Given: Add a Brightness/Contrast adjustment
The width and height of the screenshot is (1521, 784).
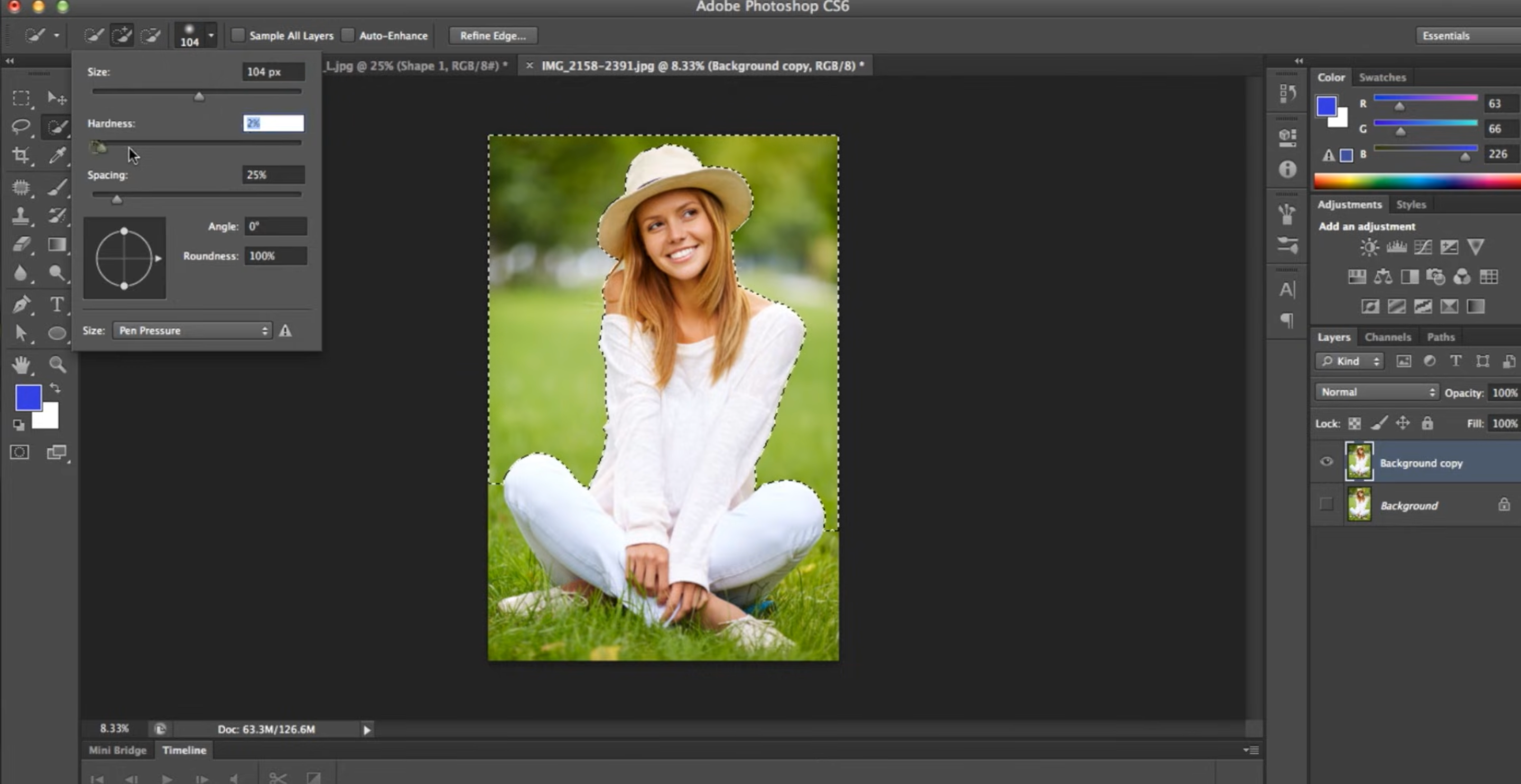Looking at the screenshot, I should [x=1369, y=247].
